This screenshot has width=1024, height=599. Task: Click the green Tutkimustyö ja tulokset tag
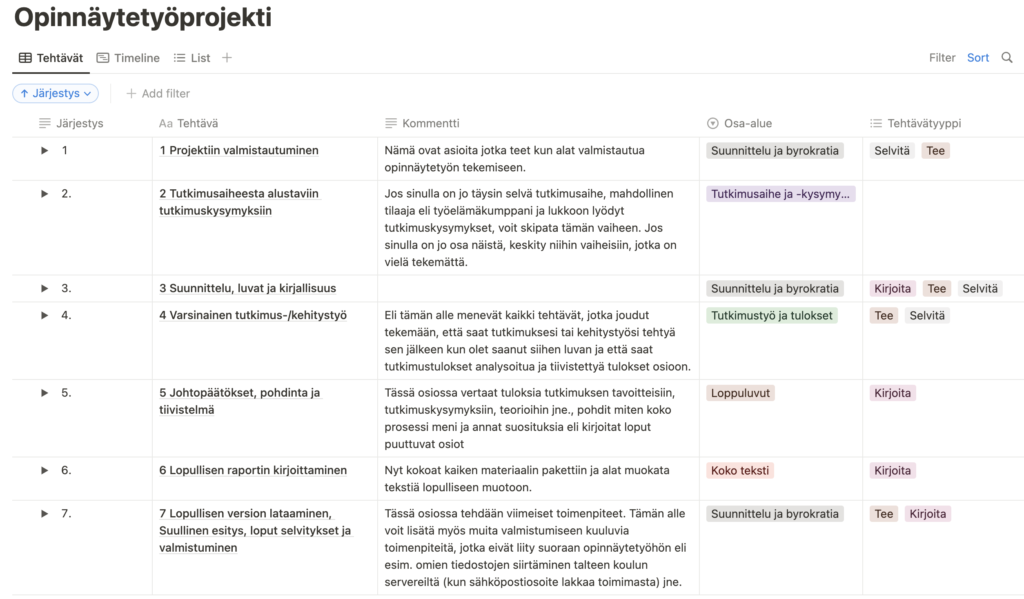tap(772, 316)
